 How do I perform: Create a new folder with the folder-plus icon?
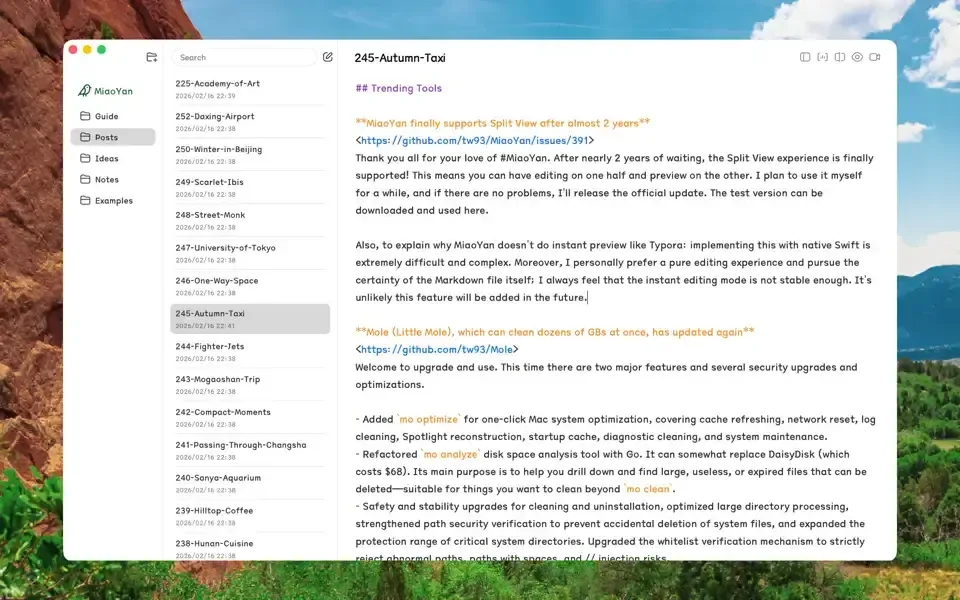(152, 57)
